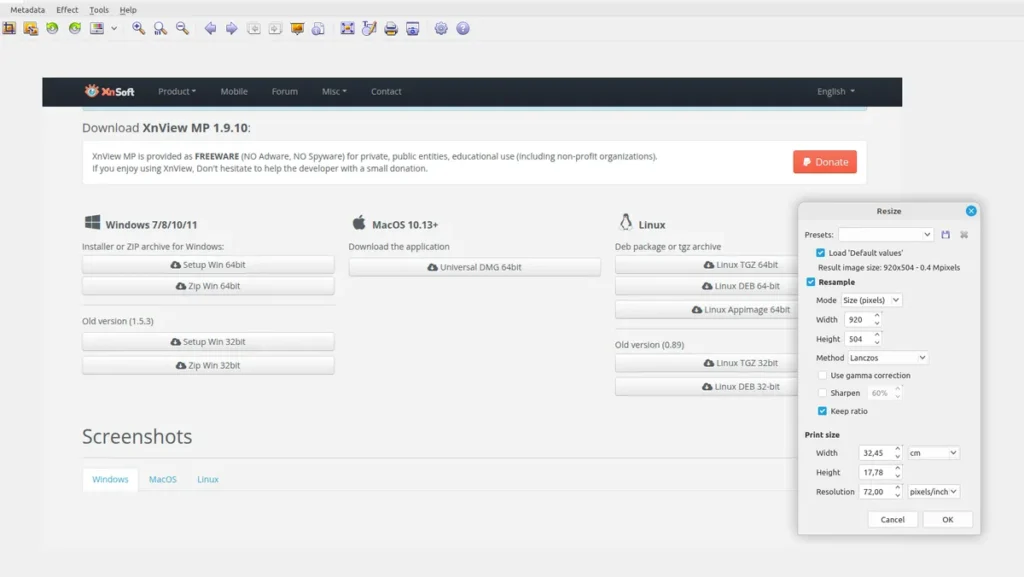Open file properties info icon
The height and width of the screenshot is (577, 1024).
tap(319, 28)
